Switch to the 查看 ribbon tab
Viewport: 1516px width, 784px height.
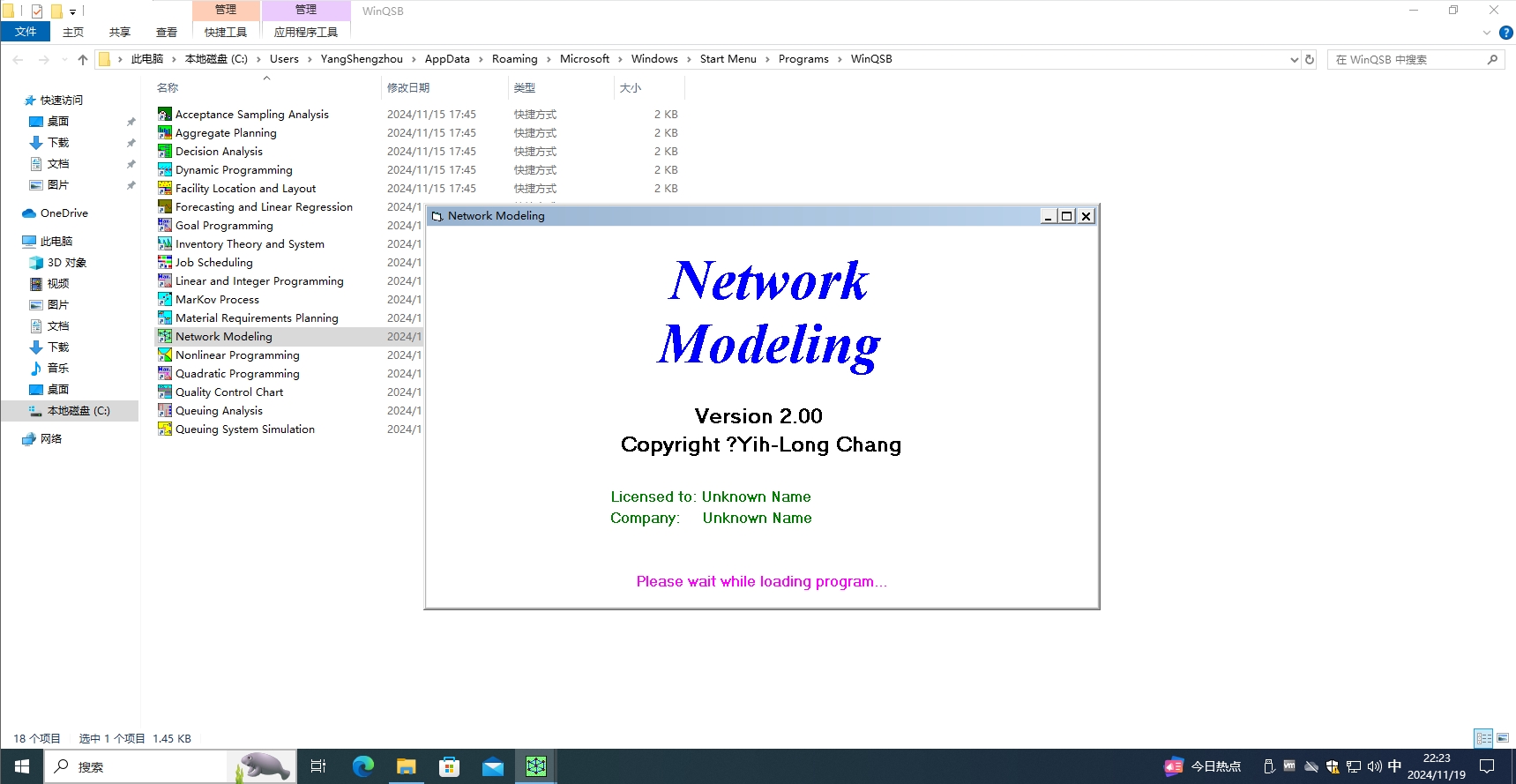tap(166, 32)
